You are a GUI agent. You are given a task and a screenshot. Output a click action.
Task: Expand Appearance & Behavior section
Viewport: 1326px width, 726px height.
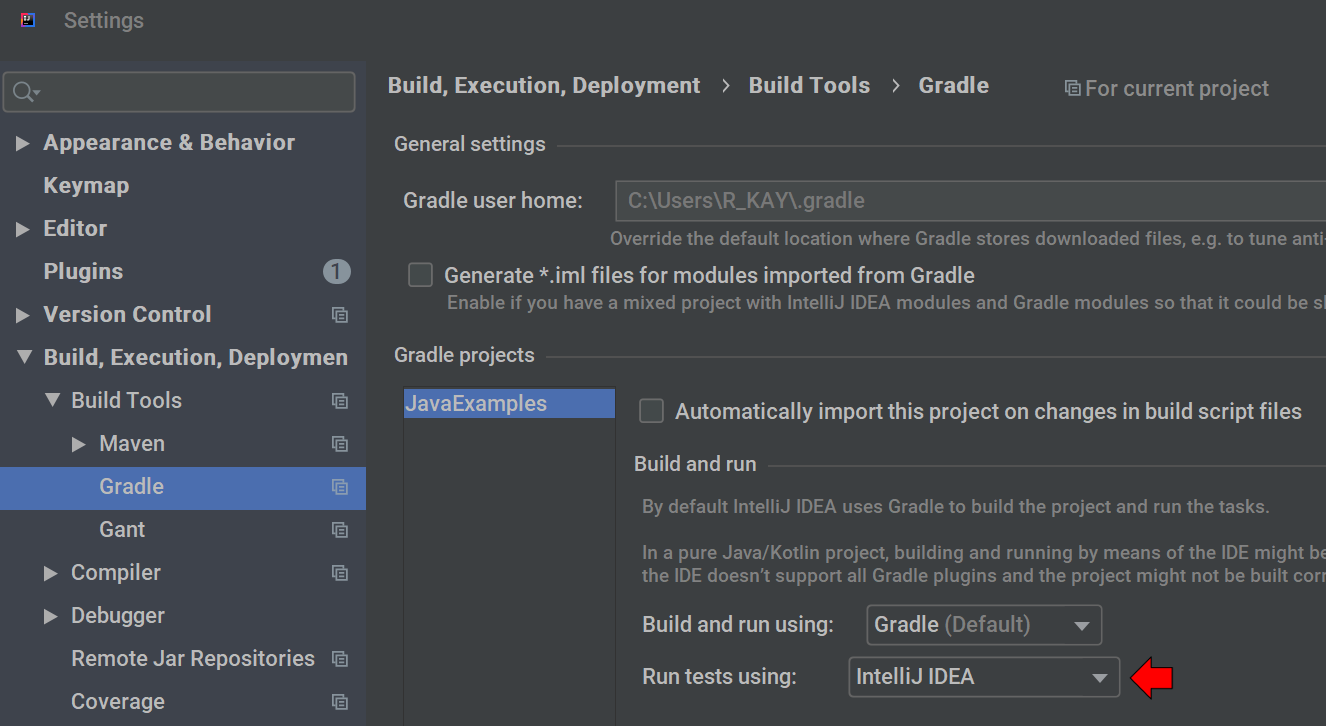(22, 143)
